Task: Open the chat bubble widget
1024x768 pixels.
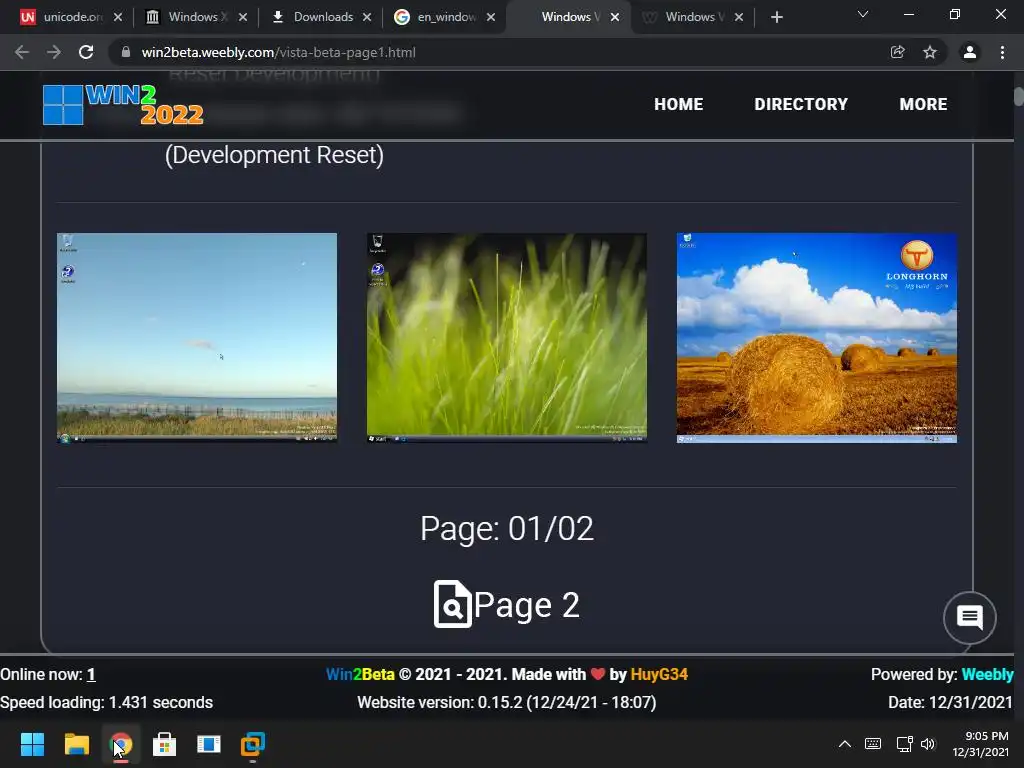Action: tap(969, 617)
